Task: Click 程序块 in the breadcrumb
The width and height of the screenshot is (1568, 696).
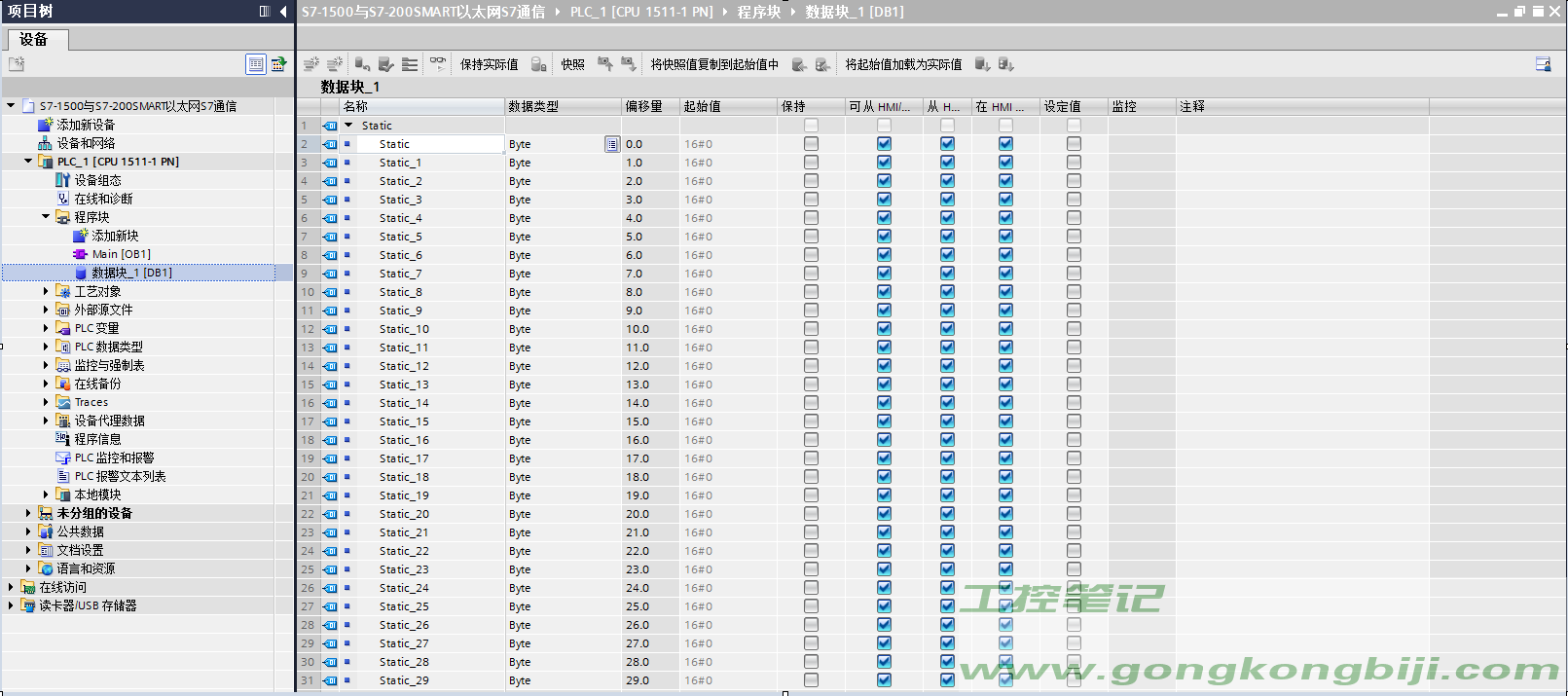Action: (759, 12)
